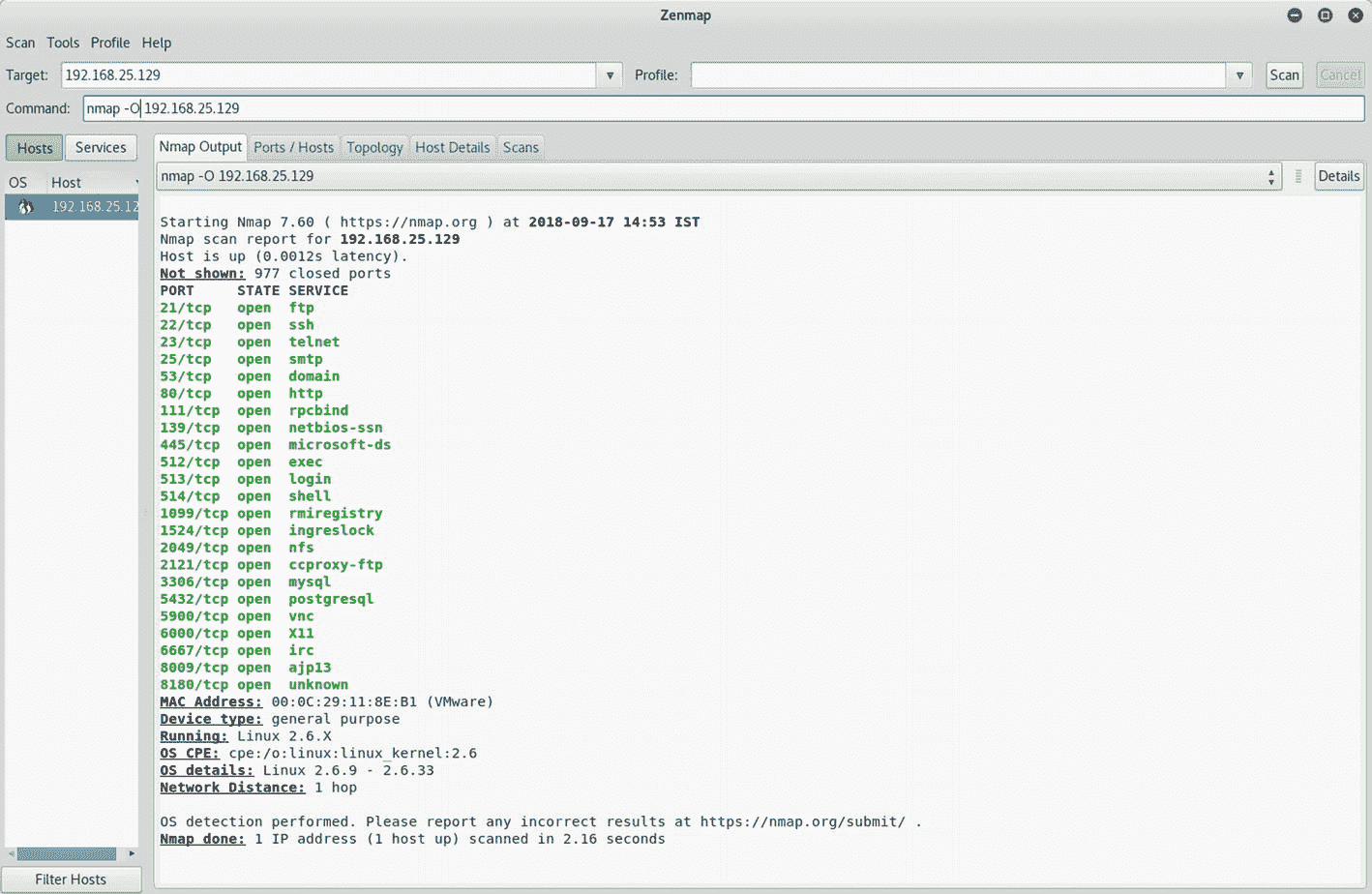Viewport: 1372px width, 894px height.
Task: Click the 80/tcp http output line
Action: (x=241, y=394)
